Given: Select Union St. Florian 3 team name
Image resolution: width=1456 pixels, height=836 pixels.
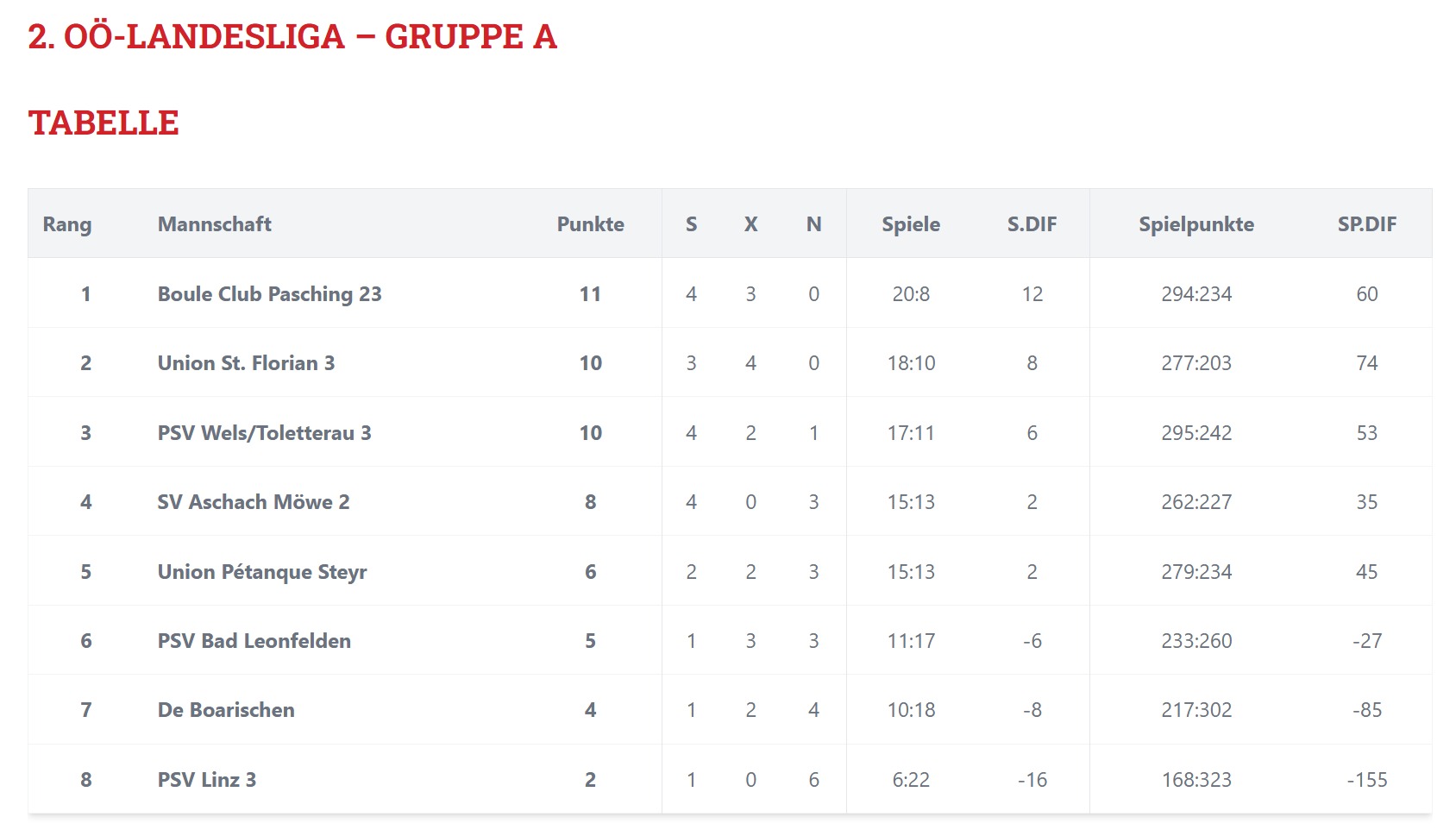Looking at the screenshot, I should (x=246, y=363).
